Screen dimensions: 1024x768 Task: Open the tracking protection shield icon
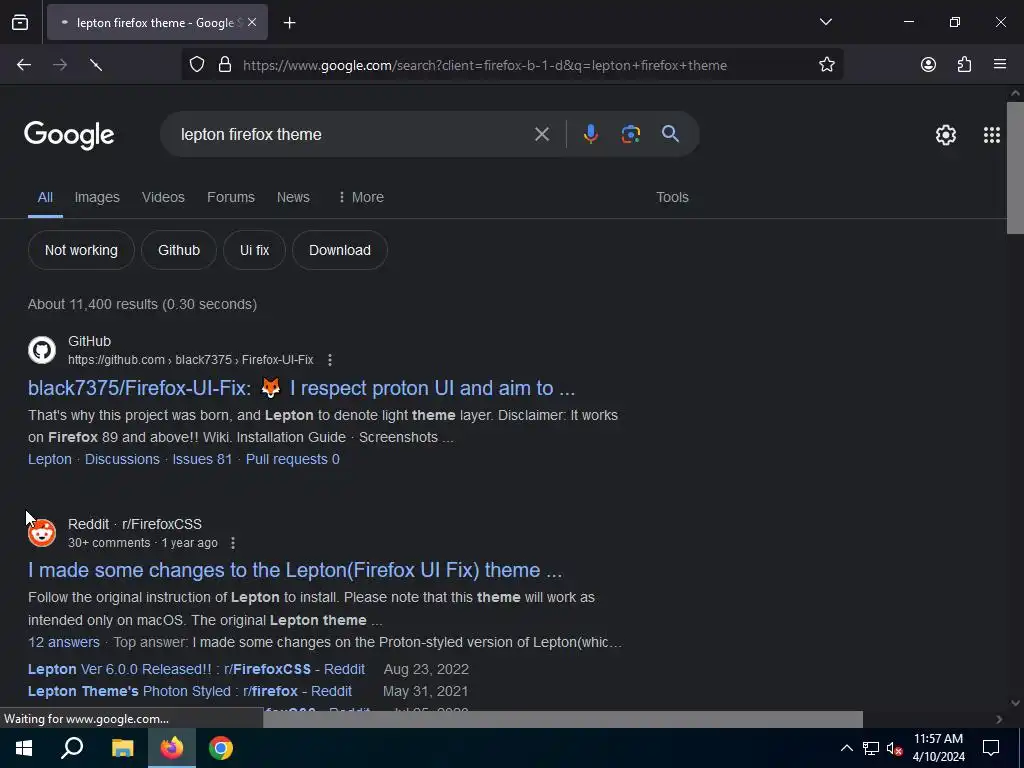click(197, 65)
